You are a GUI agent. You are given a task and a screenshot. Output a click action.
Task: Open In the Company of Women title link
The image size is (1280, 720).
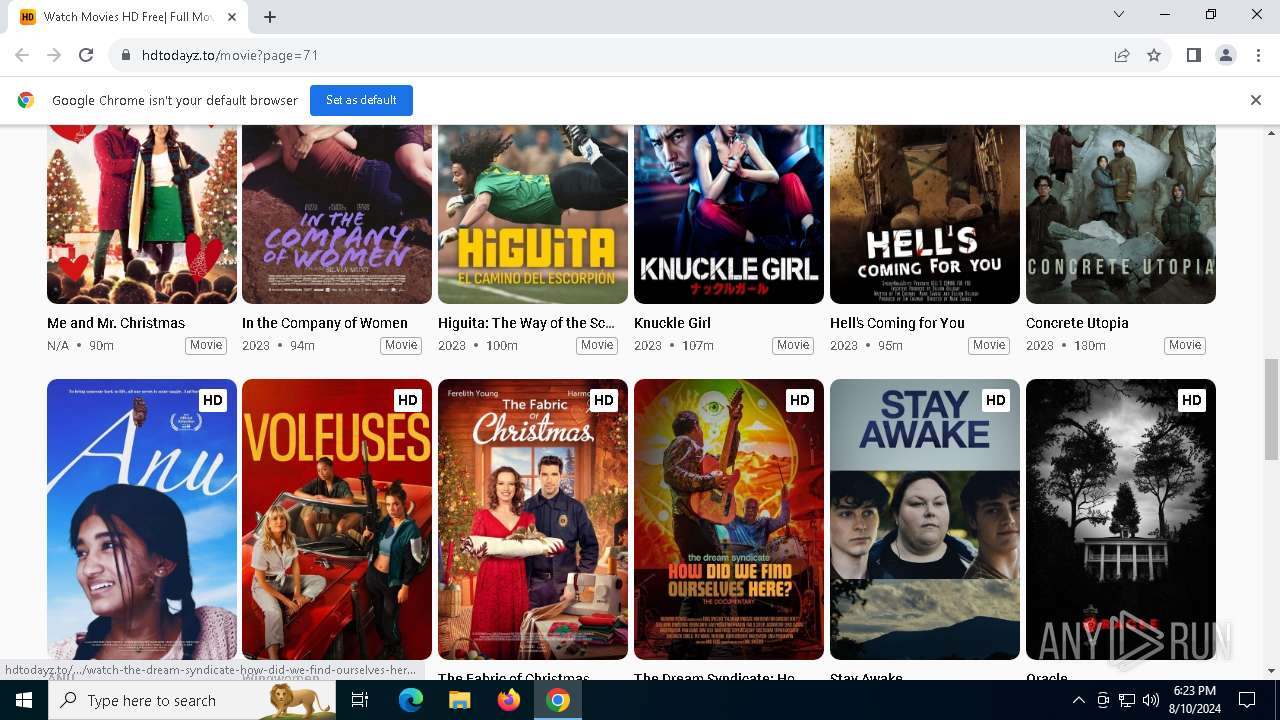[325, 323]
